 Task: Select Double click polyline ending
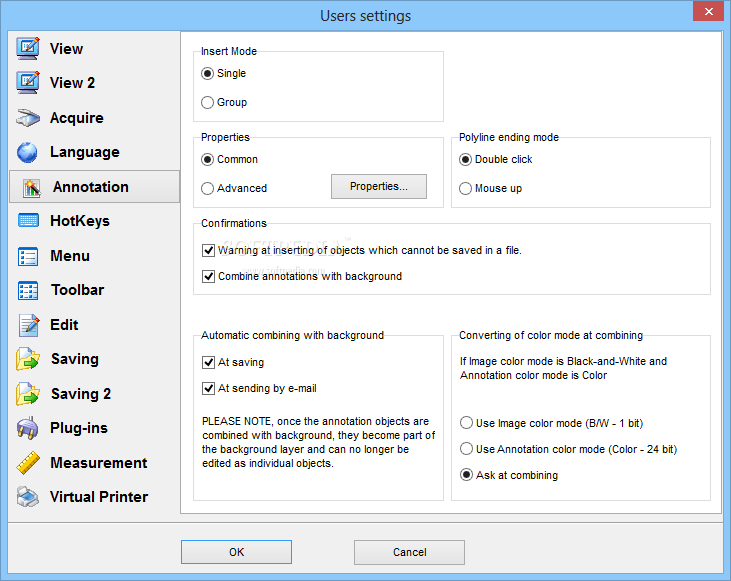click(465, 160)
